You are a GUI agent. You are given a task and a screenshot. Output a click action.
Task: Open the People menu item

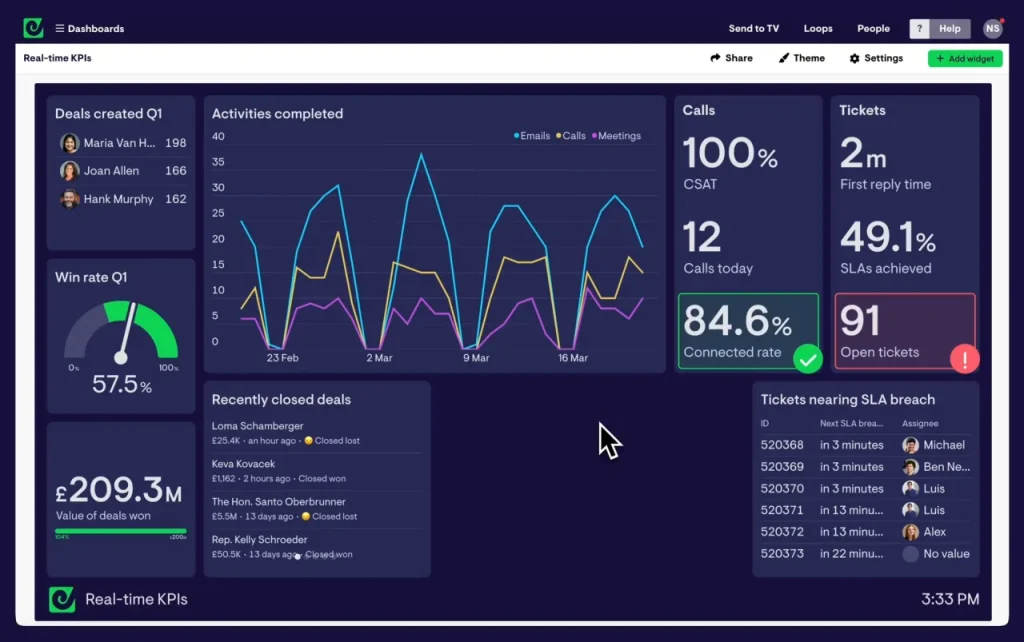[x=873, y=28]
